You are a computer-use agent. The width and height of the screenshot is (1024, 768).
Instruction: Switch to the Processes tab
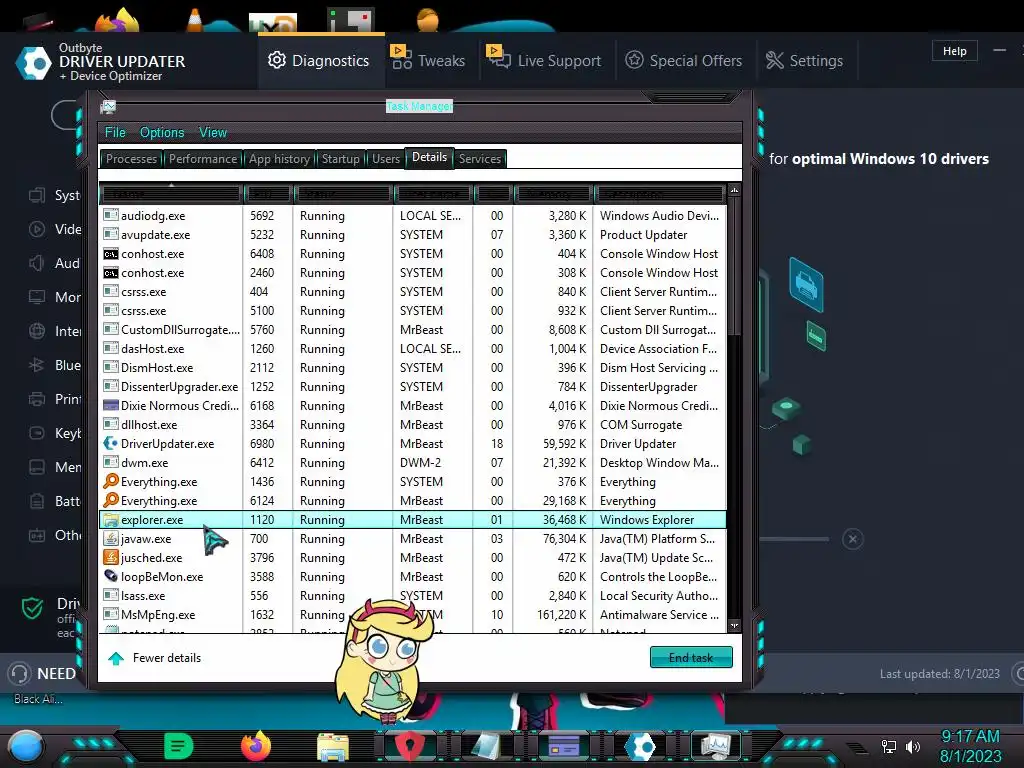coord(131,159)
